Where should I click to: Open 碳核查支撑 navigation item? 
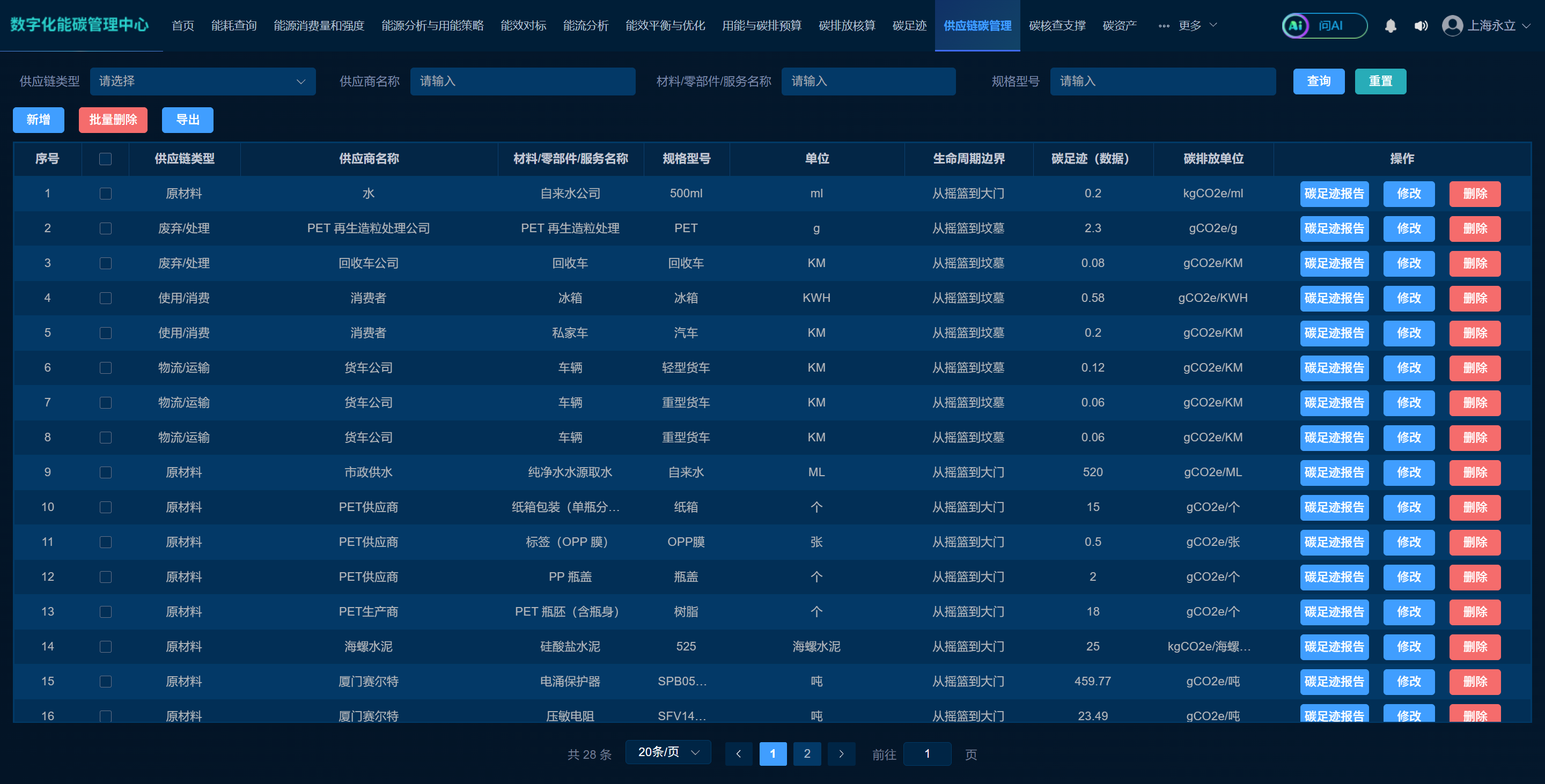pos(1057,26)
